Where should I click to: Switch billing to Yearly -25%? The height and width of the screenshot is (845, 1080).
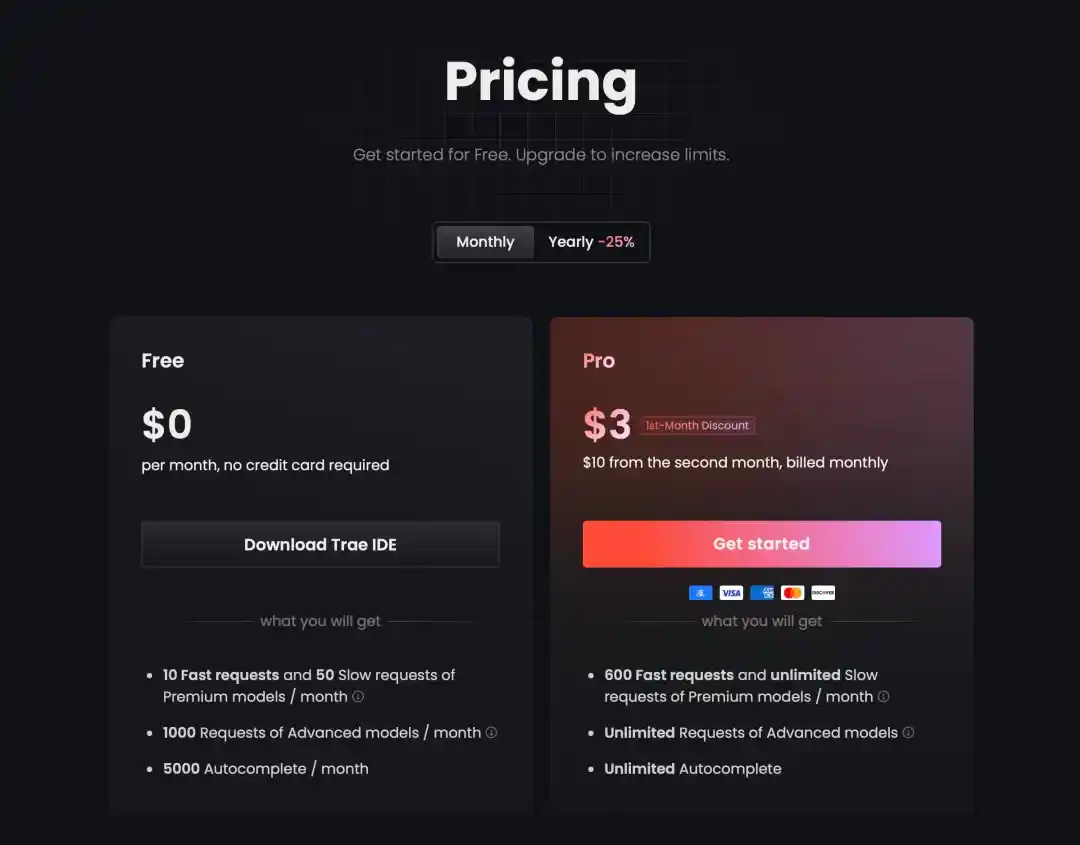tap(591, 242)
